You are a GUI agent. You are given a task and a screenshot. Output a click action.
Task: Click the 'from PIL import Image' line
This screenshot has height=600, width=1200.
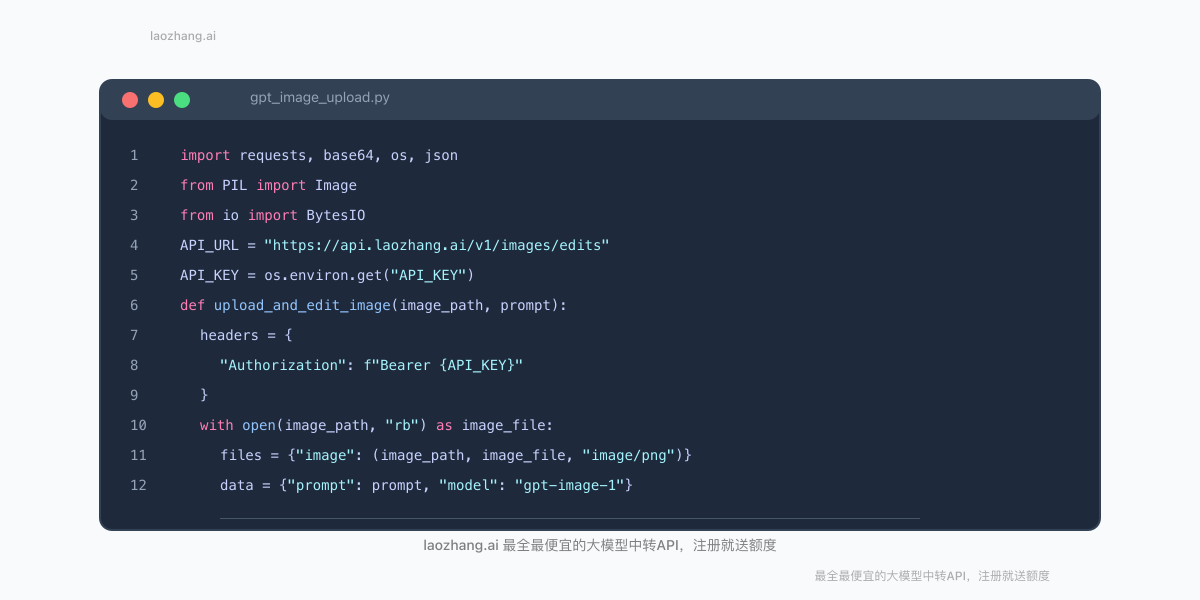(268, 185)
